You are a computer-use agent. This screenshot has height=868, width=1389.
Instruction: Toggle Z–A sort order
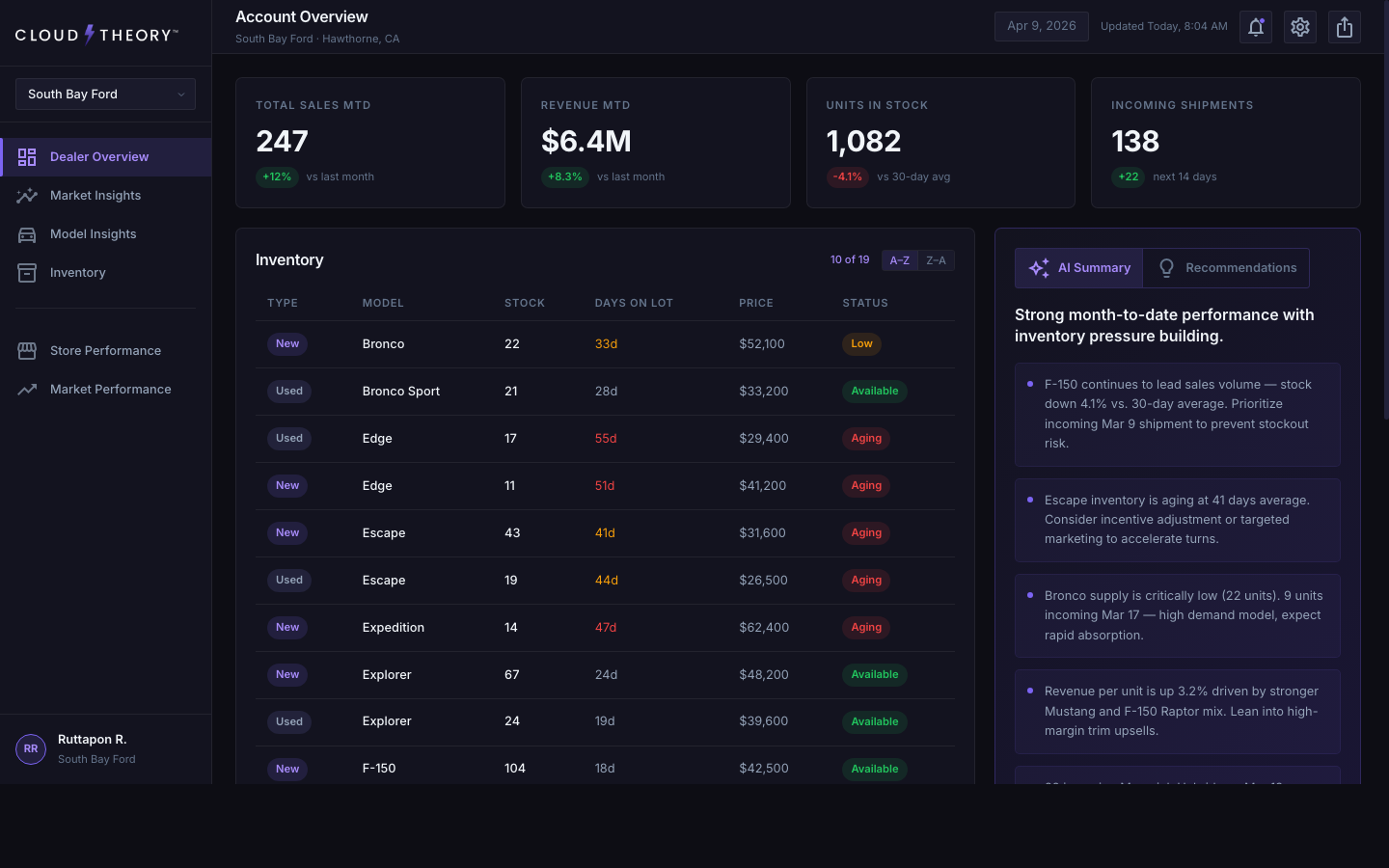[936, 259]
